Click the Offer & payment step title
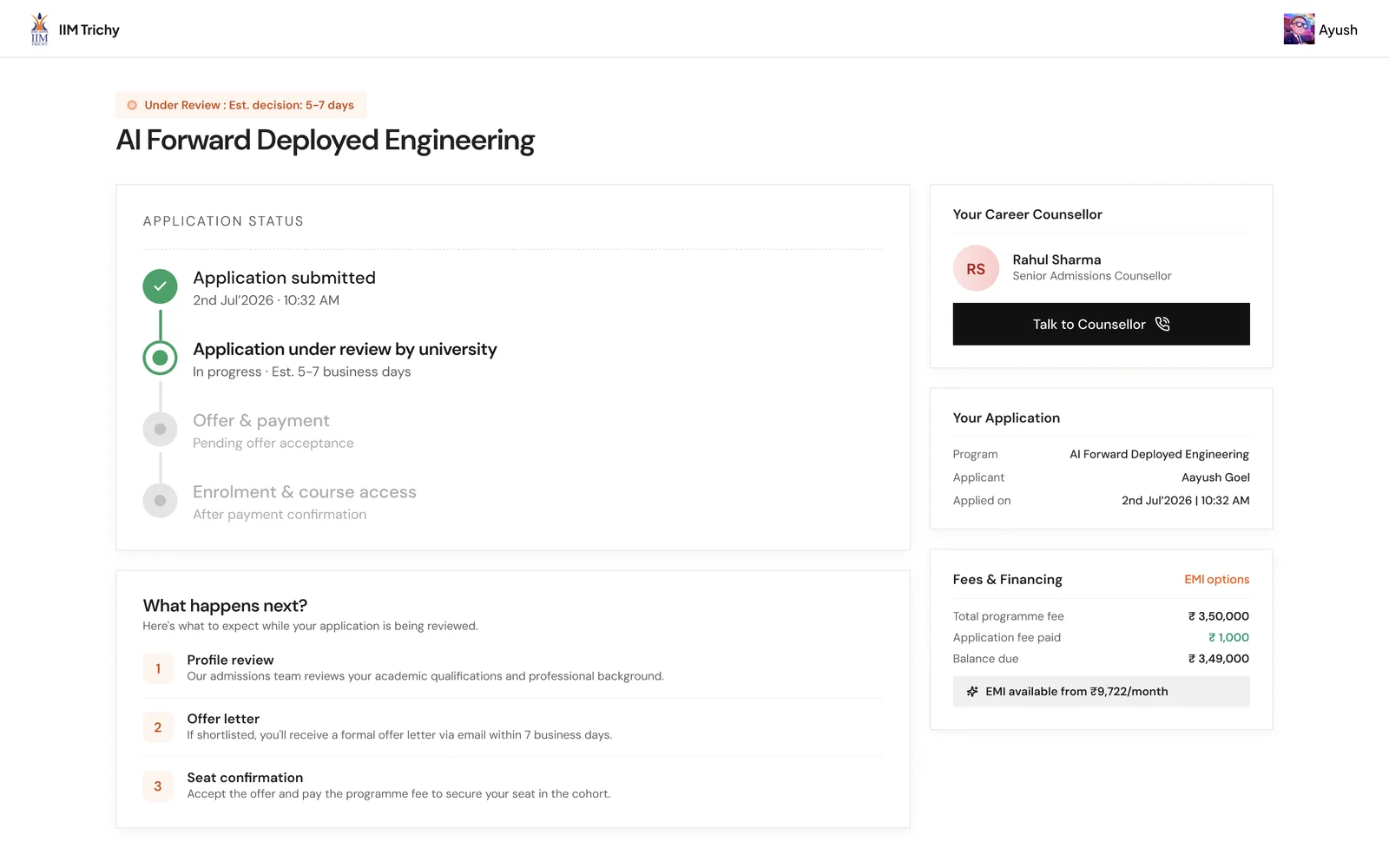Viewport: 1389px width, 868px height. tap(261, 421)
